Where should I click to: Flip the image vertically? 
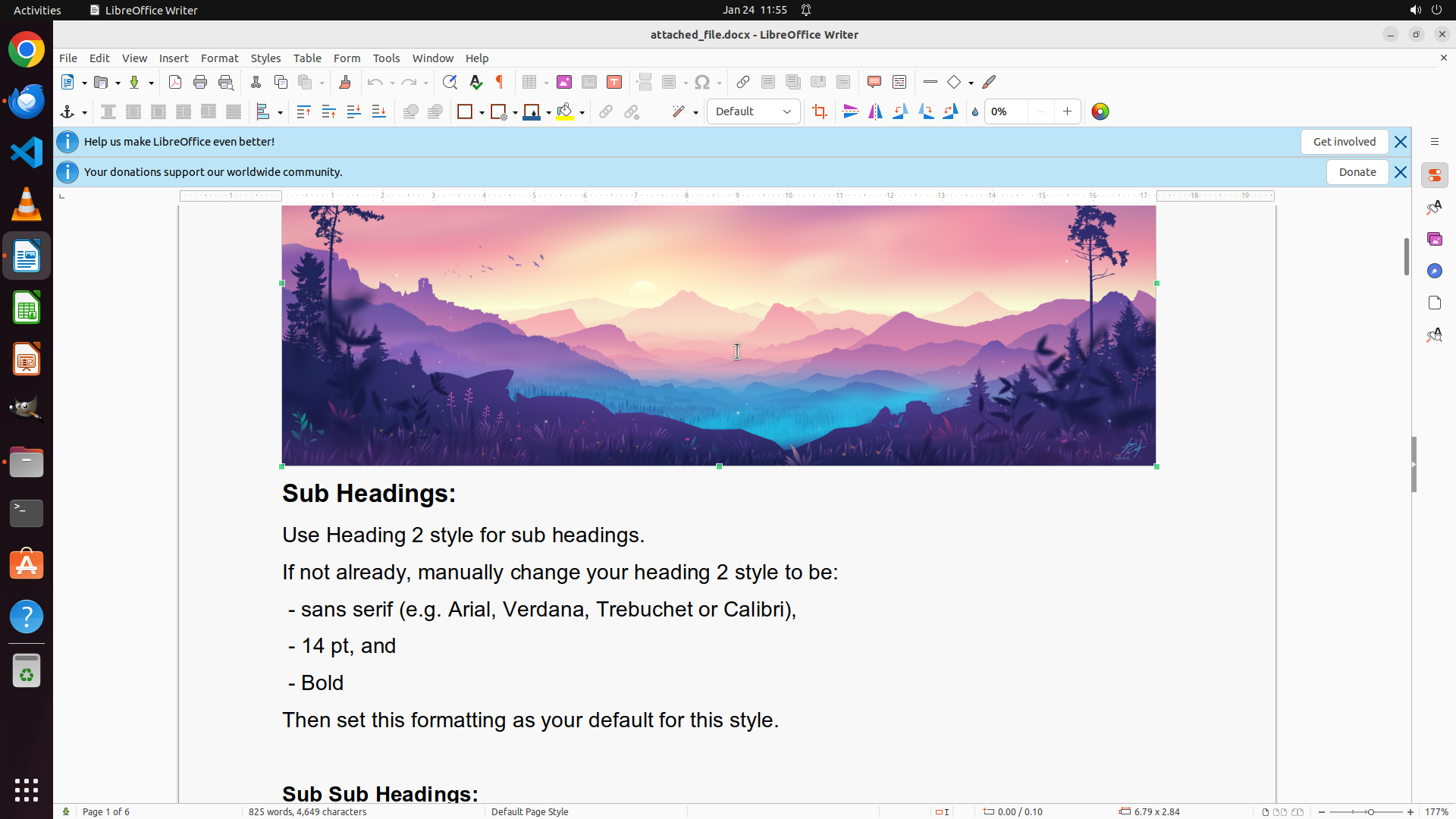(x=850, y=112)
